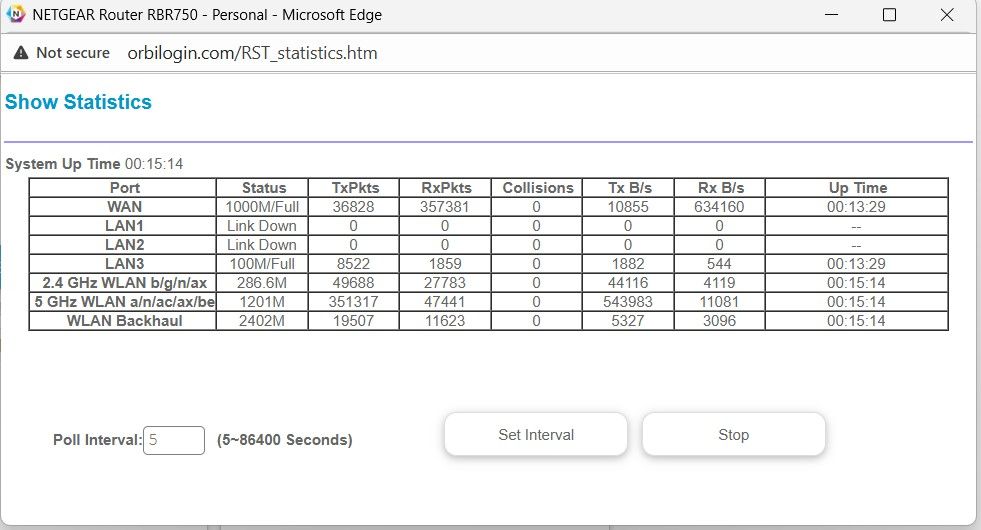Click the orbilogin.com address URL text
The width and height of the screenshot is (981, 530).
252,53
